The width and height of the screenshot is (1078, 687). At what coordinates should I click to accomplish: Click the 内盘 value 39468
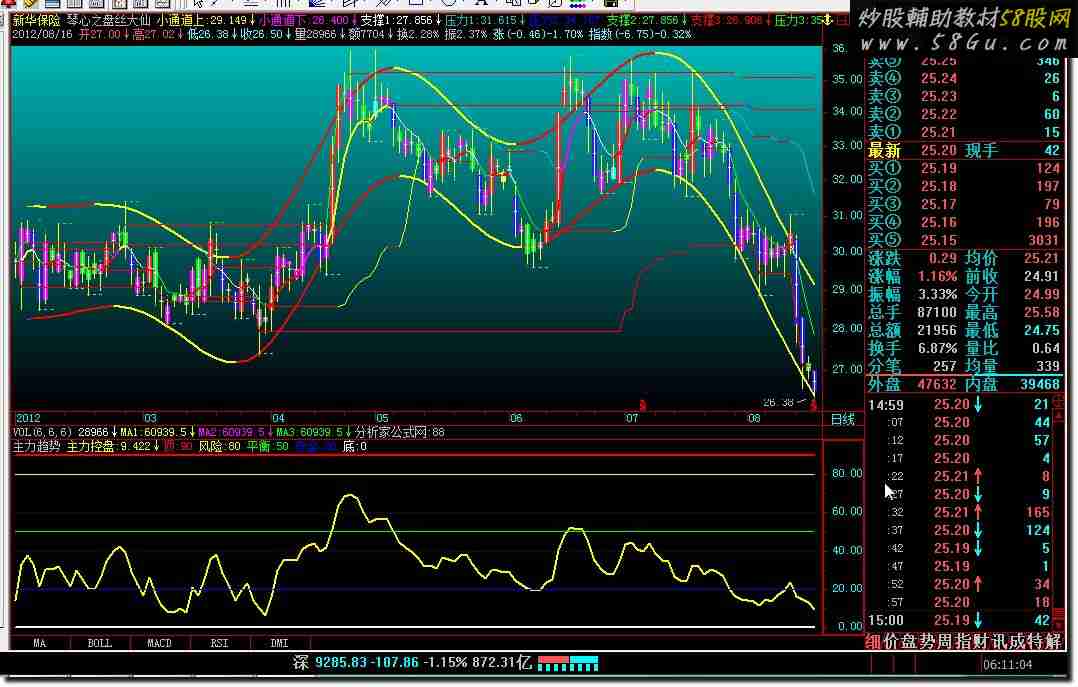1040,384
